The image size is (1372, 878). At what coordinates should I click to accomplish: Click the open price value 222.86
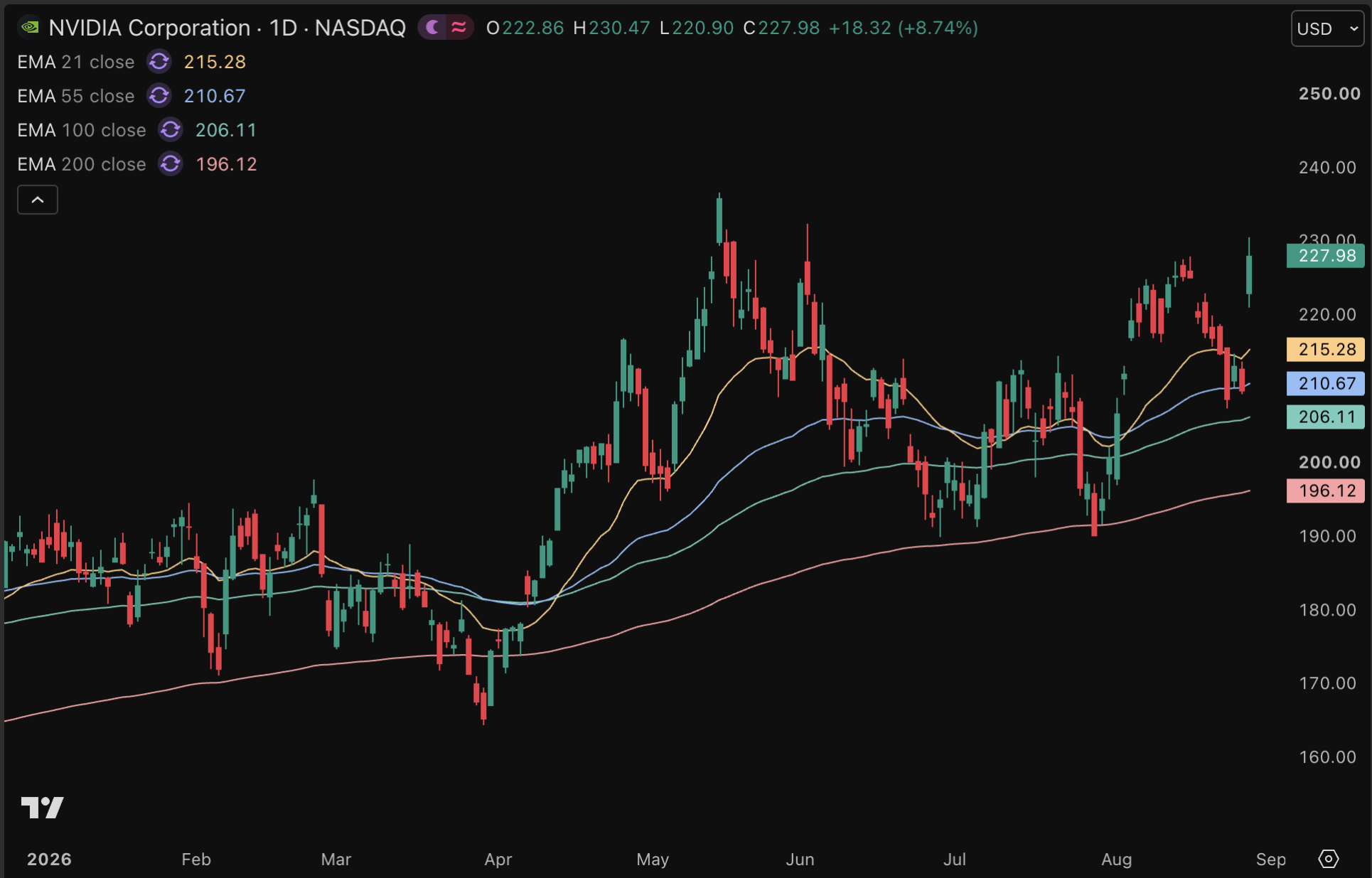click(x=533, y=28)
